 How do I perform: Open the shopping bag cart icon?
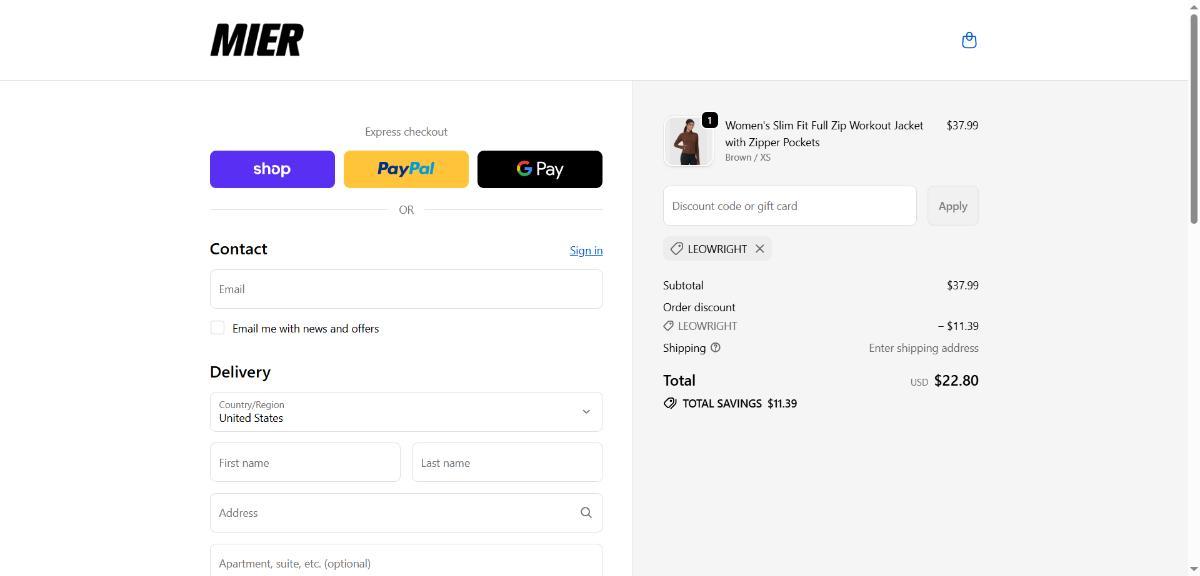(968, 40)
